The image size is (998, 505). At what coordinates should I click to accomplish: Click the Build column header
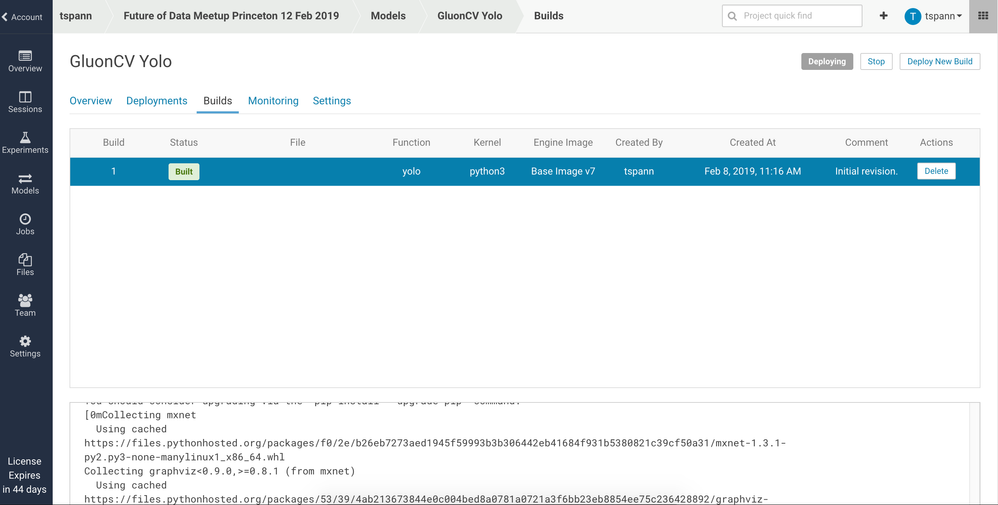click(114, 143)
